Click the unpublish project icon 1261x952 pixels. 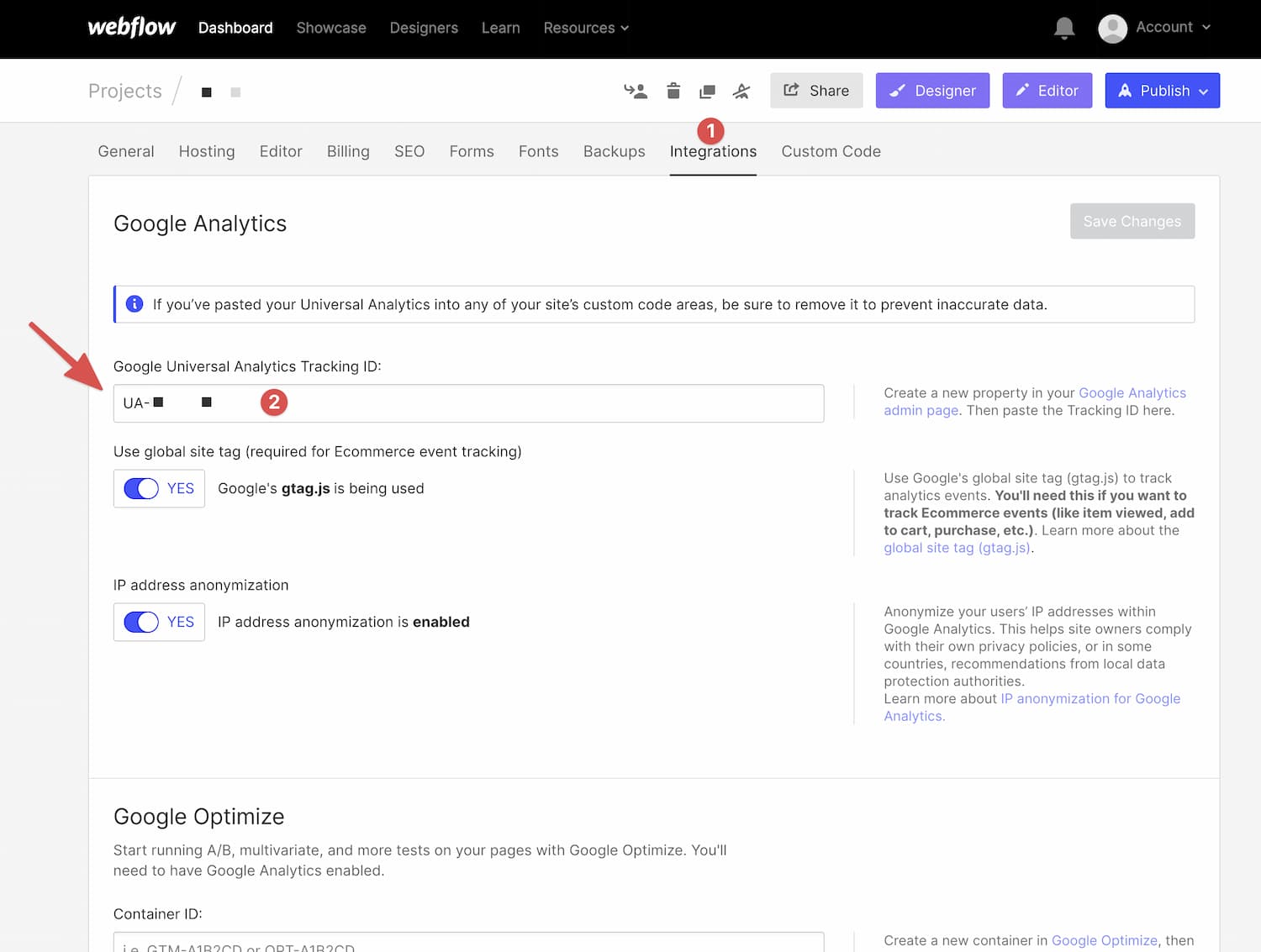click(x=741, y=91)
